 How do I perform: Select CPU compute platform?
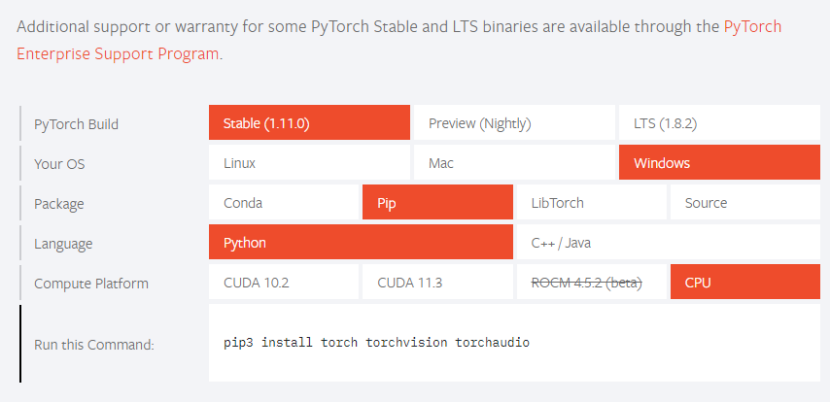pos(743,283)
